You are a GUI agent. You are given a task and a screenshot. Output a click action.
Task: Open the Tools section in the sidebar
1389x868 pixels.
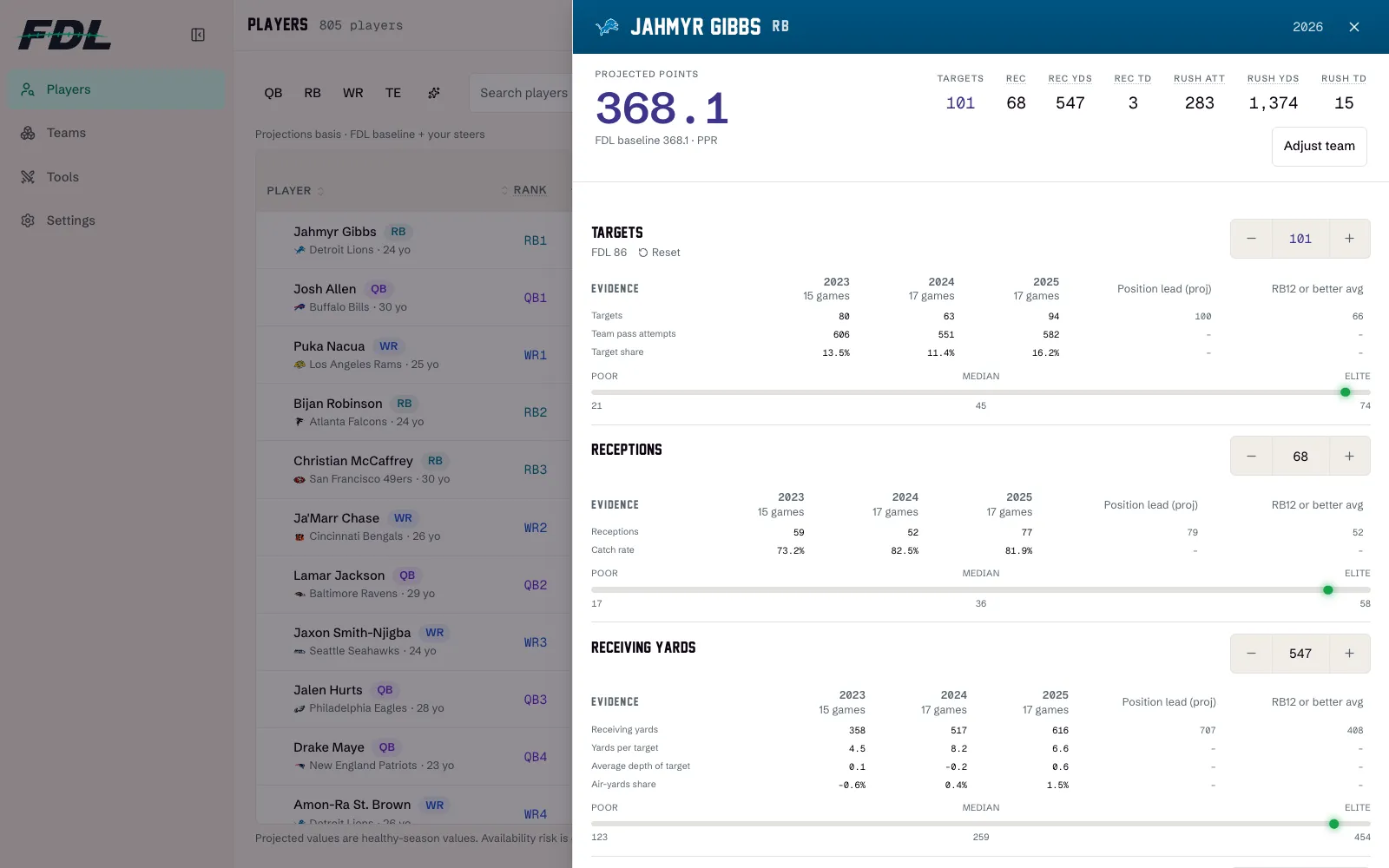pos(117,177)
